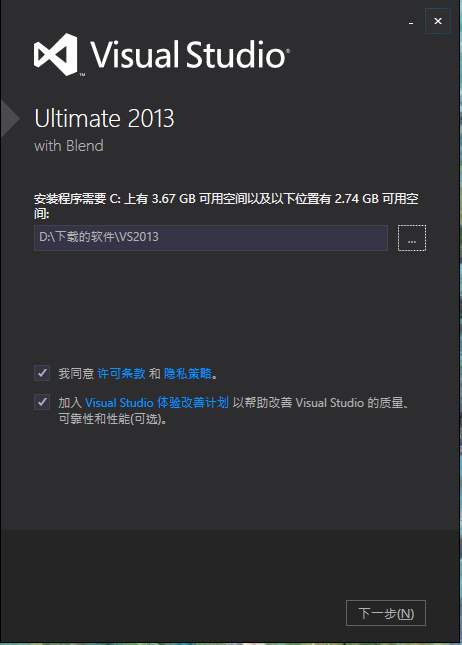462x645 pixels.
Task: Click the disk space requirement message
Action: [226, 206]
